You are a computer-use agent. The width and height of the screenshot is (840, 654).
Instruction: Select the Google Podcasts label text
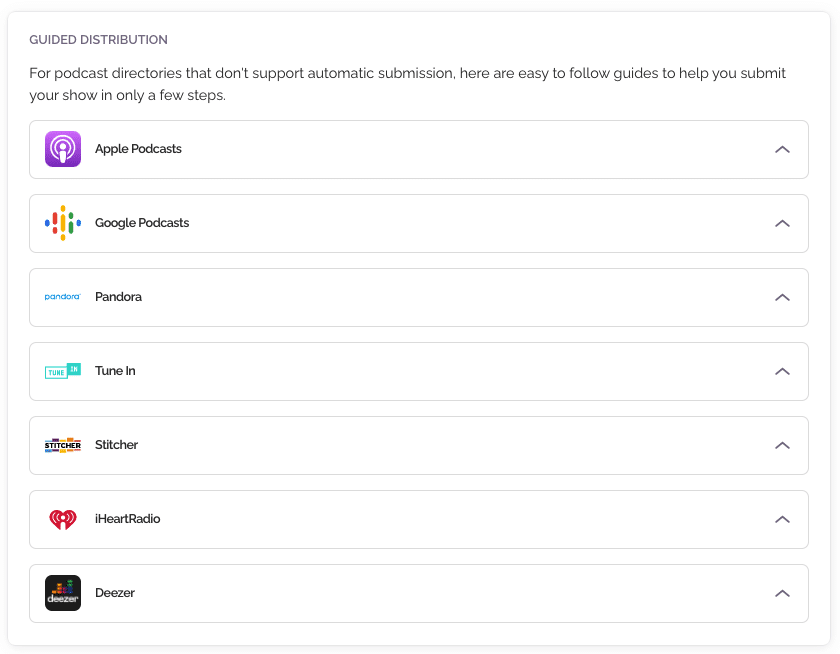(142, 223)
